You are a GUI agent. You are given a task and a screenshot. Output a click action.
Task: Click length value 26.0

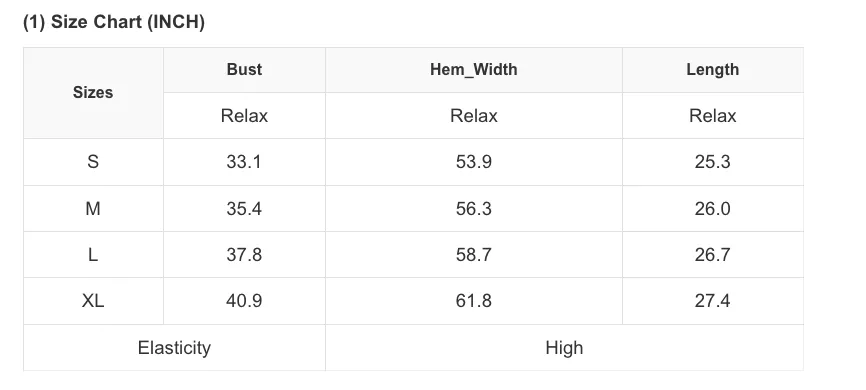pos(712,209)
